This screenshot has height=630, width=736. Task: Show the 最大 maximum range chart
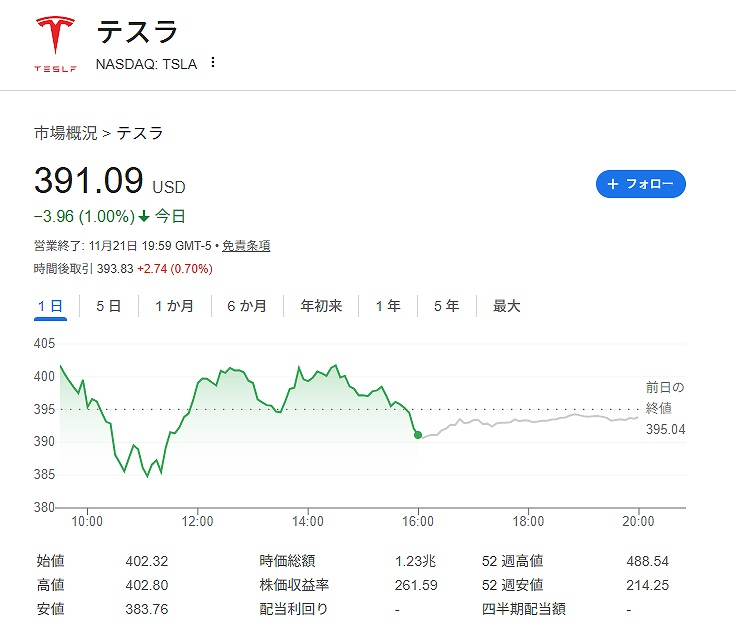506,306
